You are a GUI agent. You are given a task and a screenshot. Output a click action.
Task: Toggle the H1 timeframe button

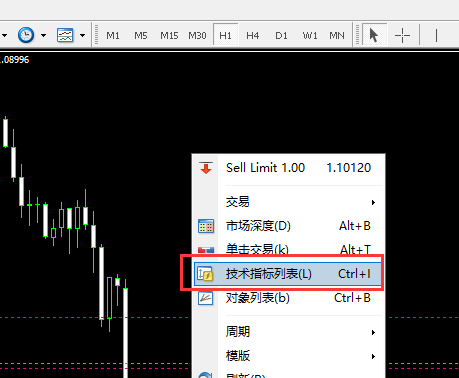225,35
